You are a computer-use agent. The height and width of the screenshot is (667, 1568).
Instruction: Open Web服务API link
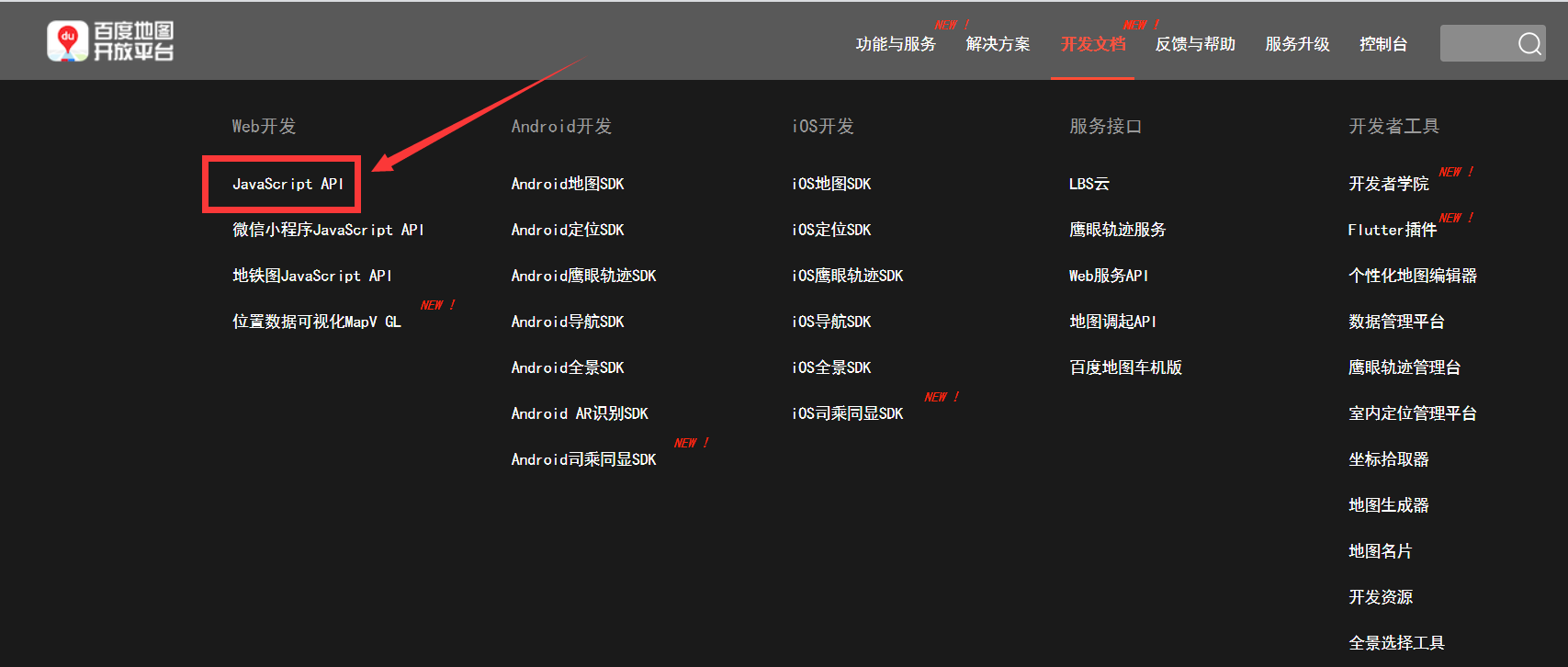1109,276
